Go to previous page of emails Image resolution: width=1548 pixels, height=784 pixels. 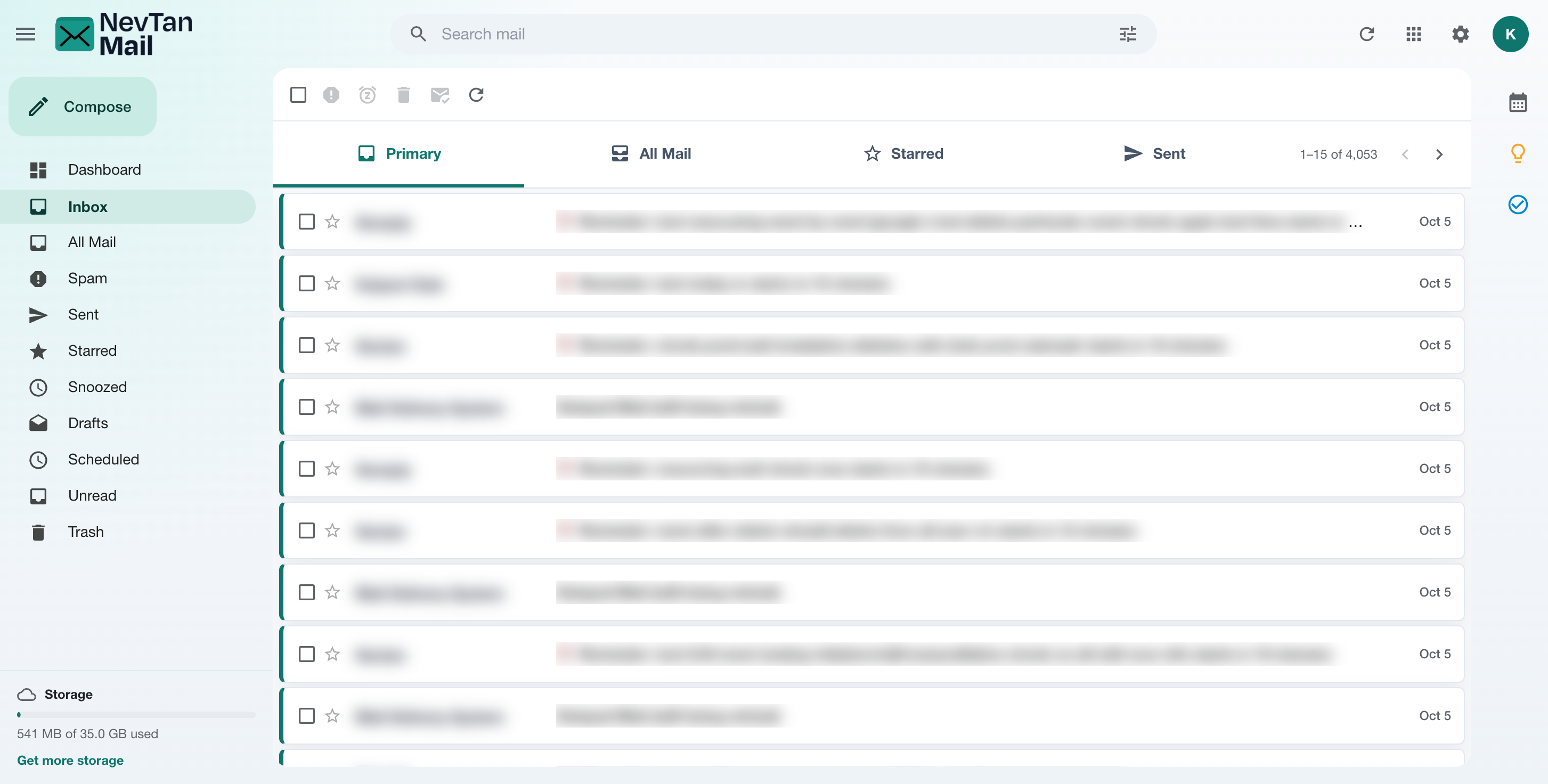tap(1405, 154)
